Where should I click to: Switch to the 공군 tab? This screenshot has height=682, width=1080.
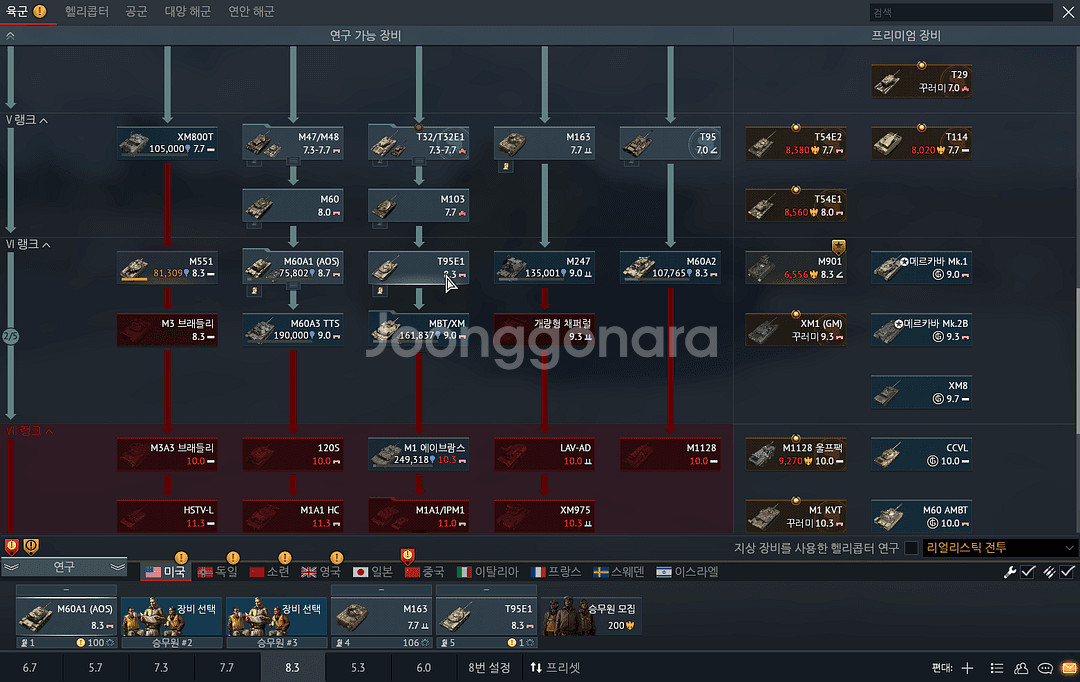click(136, 12)
